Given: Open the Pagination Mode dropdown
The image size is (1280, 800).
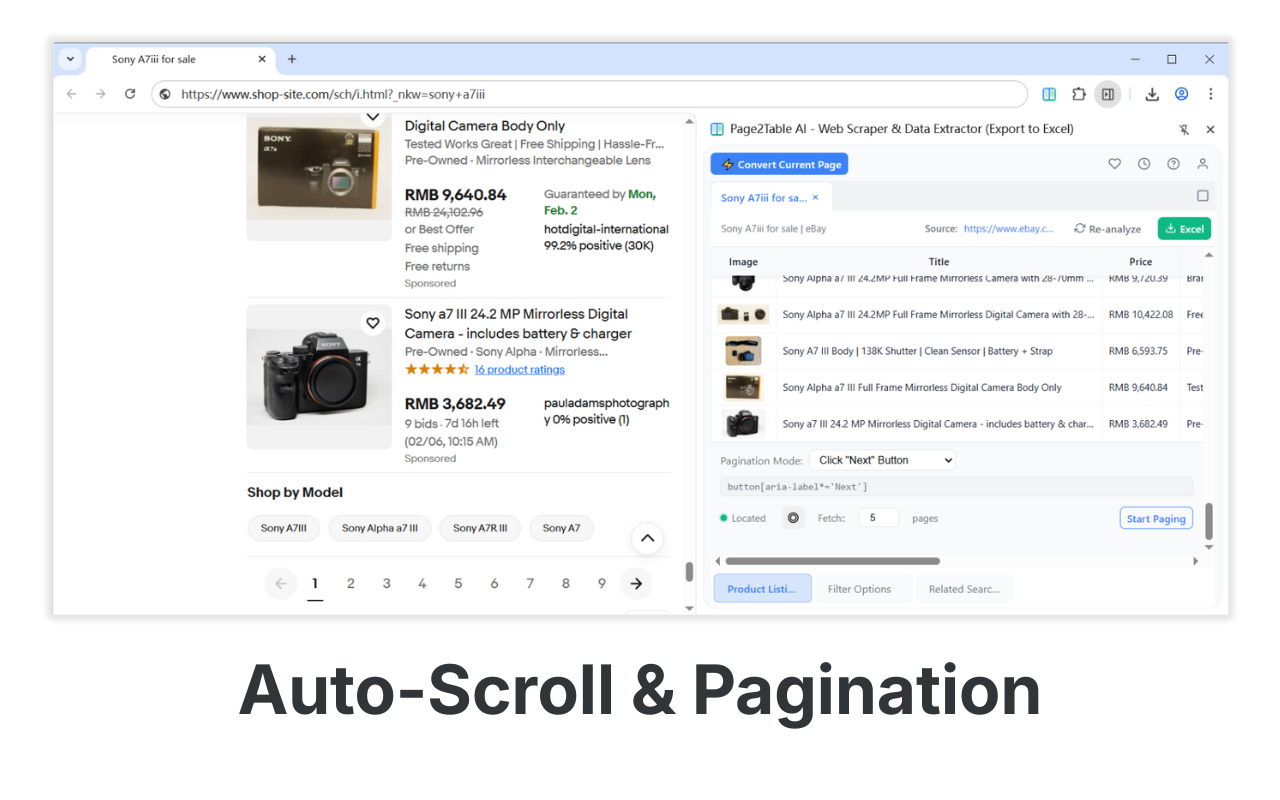Looking at the screenshot, I should [882, 460].
